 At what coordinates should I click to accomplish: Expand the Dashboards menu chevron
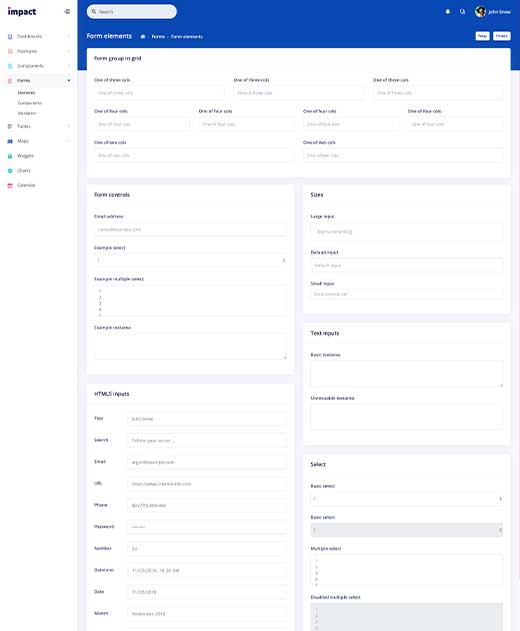(69, 36)
